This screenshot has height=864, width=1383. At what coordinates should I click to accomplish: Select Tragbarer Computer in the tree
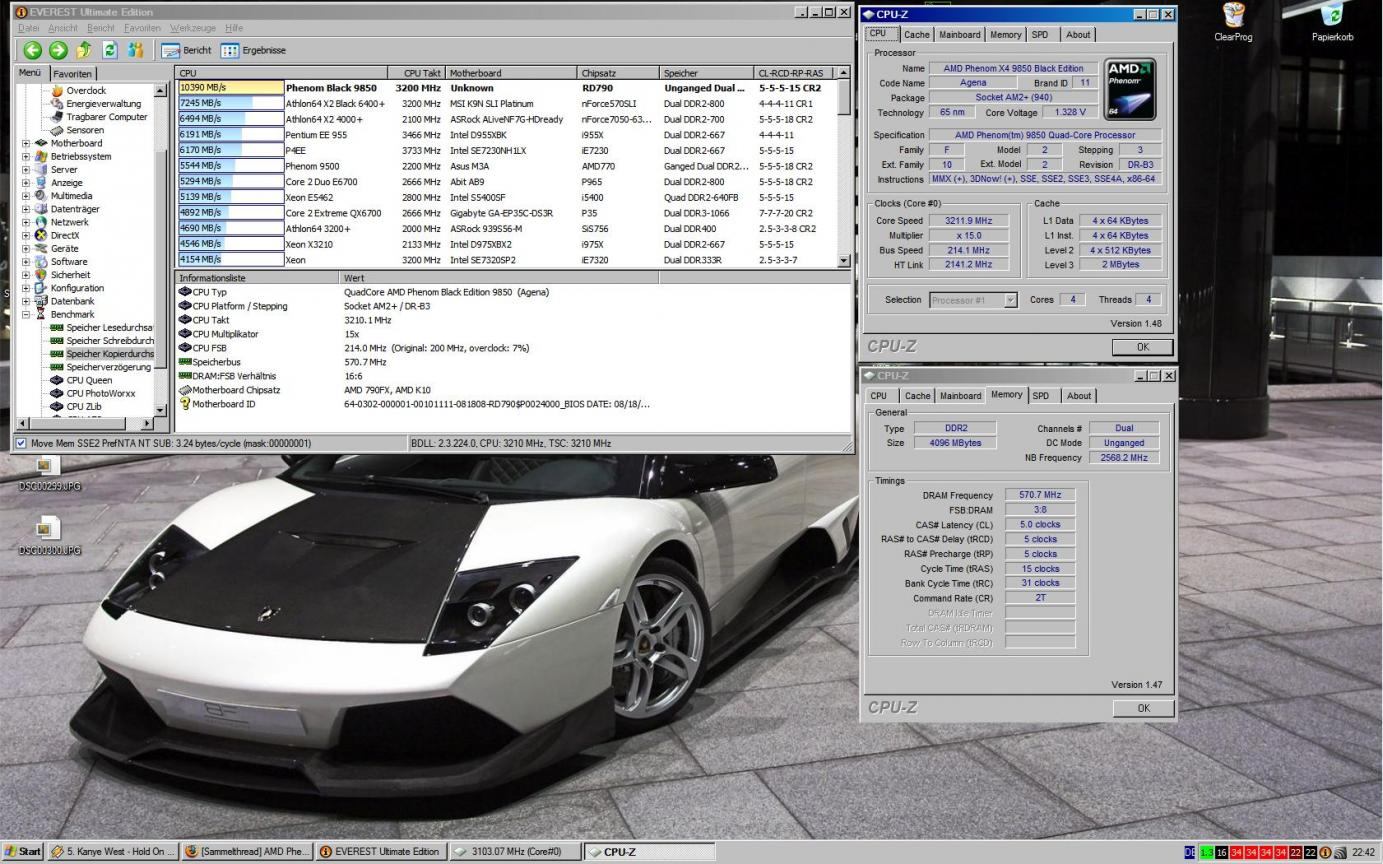pos(98,117)
